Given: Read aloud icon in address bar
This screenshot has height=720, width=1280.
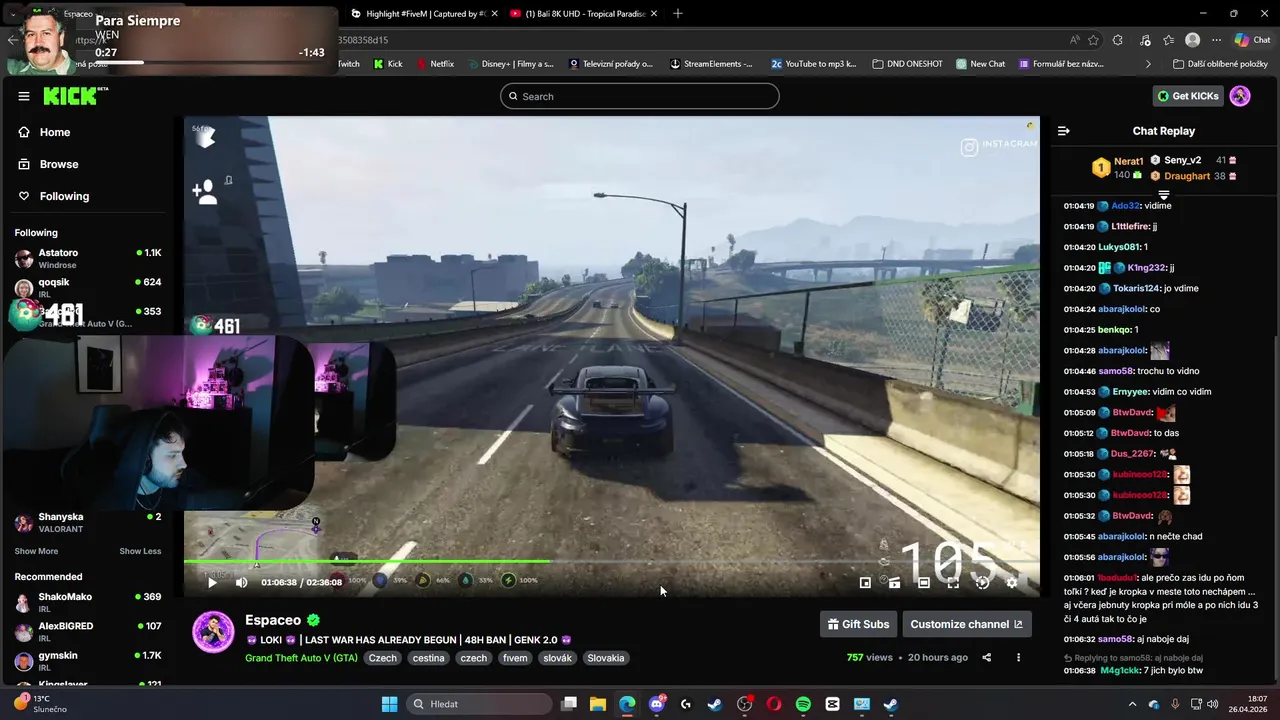Looking at the screenshot, I should [1075, 40].
